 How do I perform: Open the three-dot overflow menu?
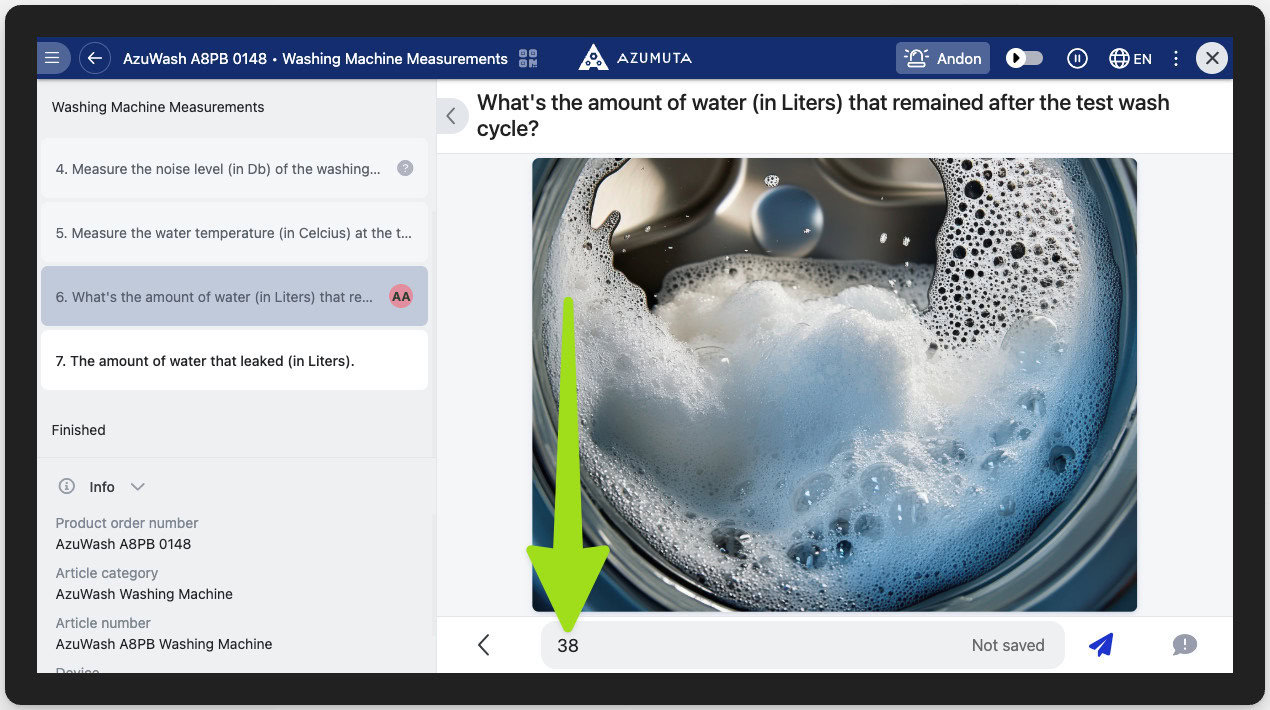coord(1176,58)
